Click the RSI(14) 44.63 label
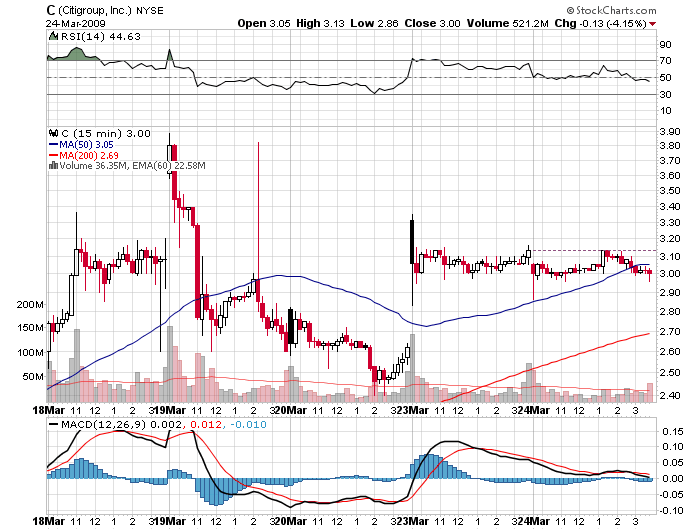Screen dimensions: 700x530 pos(100,37)
